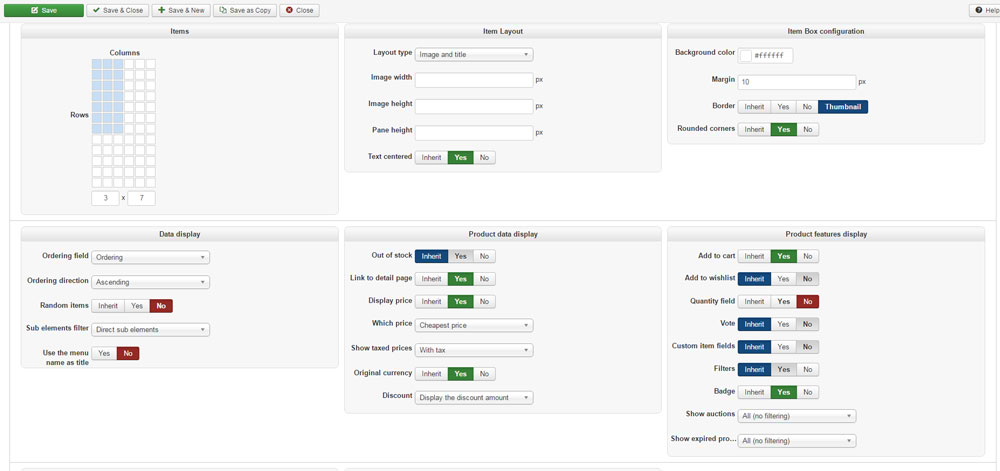1000x471 pixels.
Task: Set Use the menu name as title to Yes
Action: pyautogui.click(x=104, y=353)
